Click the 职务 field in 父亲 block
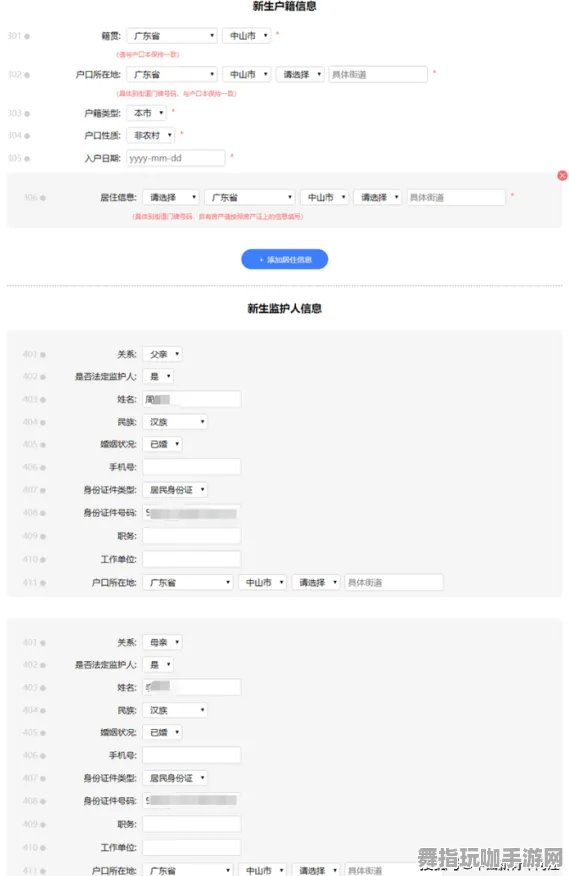The image size is (569, 876). click(x=192, y=536)
